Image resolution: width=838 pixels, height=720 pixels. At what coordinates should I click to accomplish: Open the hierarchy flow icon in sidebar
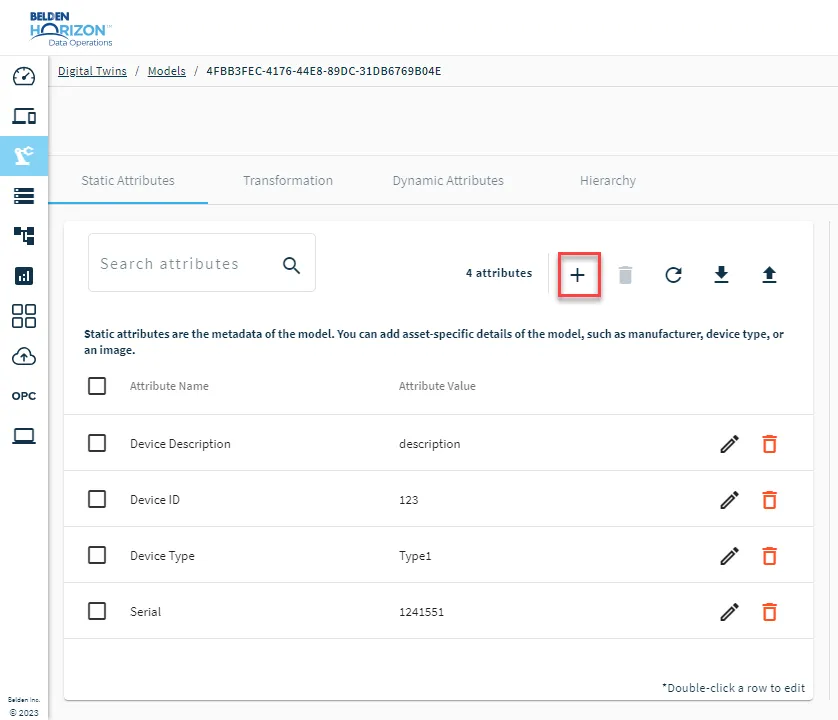24,235
